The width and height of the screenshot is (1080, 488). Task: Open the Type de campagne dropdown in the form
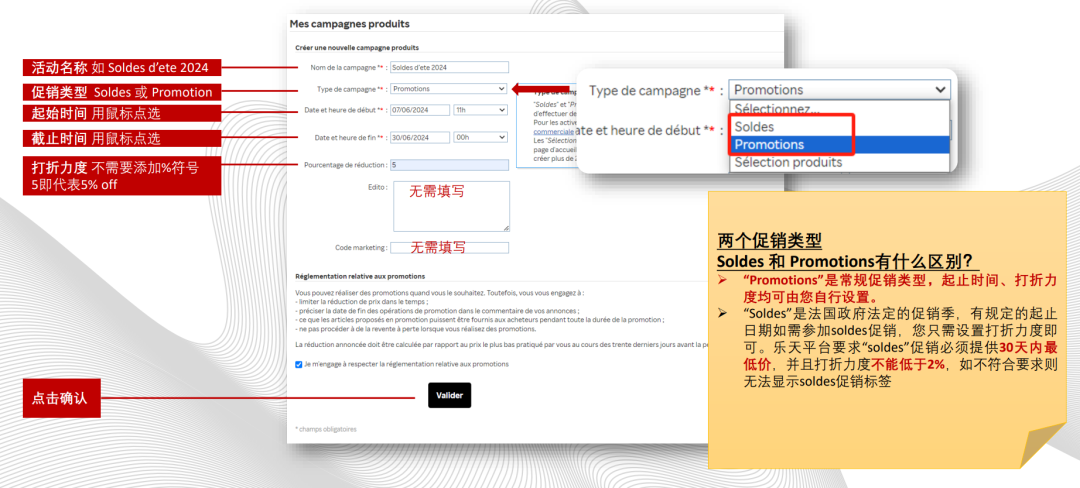click(448, 89)
